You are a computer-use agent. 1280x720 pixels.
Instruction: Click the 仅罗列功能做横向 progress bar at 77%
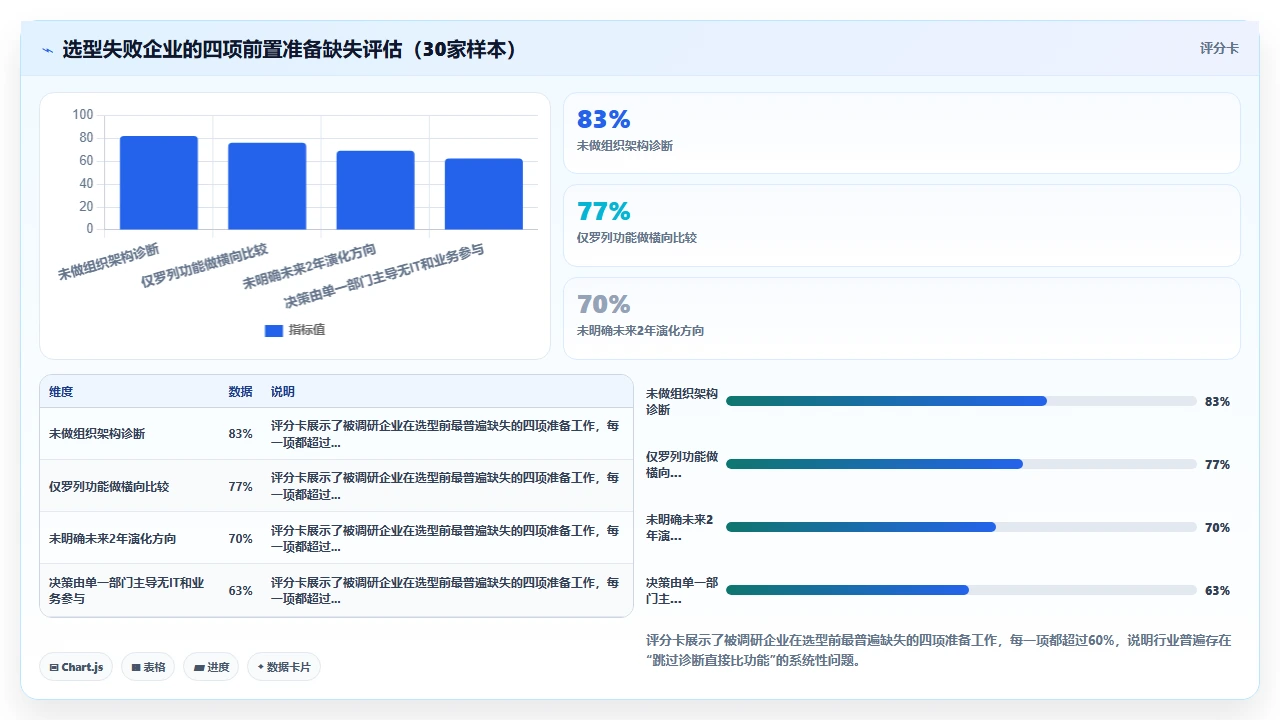coord(961,464)
